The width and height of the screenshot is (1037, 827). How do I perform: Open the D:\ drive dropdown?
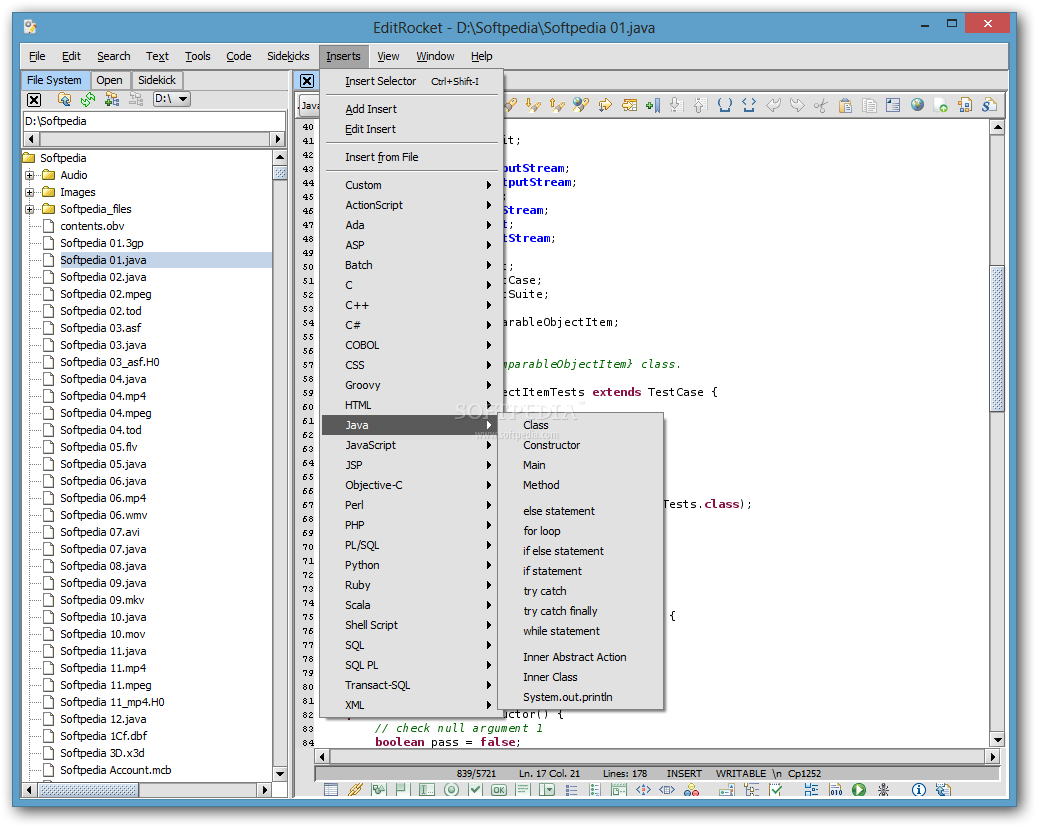(x=171, y=99)
